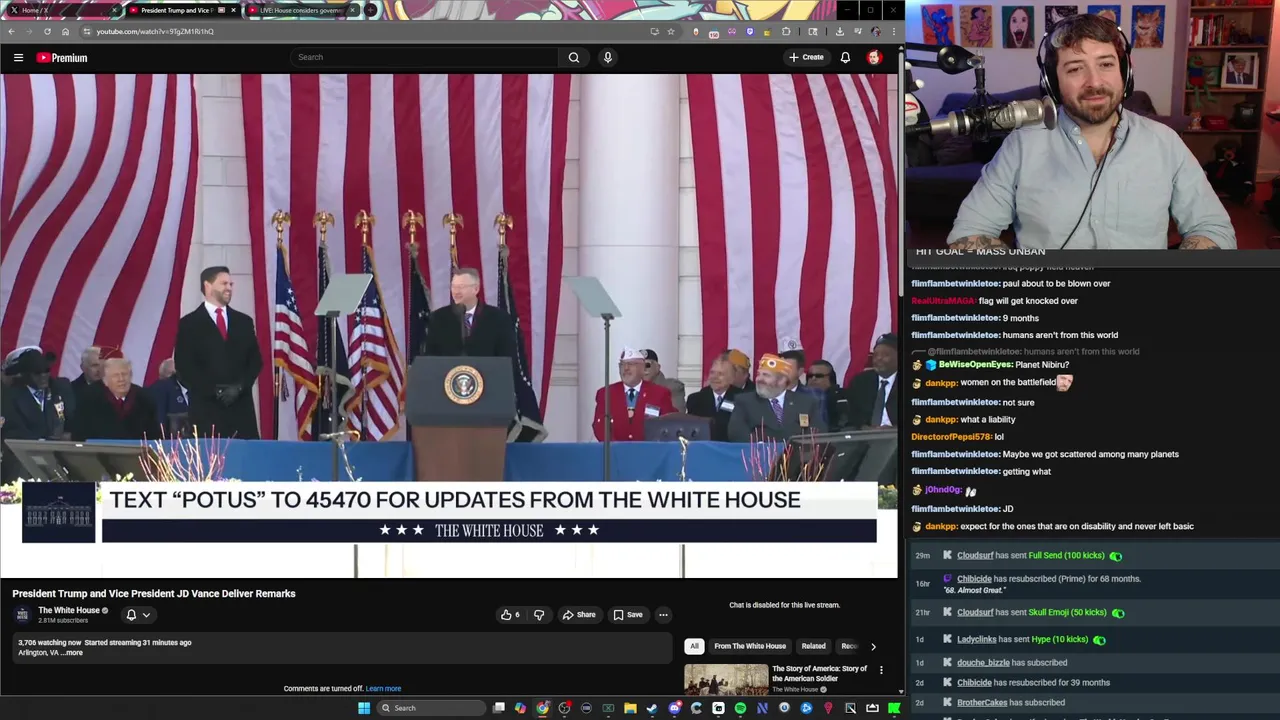Switch to the Home / X tab
Viewport: 1280px width, 720px height.
62,10
